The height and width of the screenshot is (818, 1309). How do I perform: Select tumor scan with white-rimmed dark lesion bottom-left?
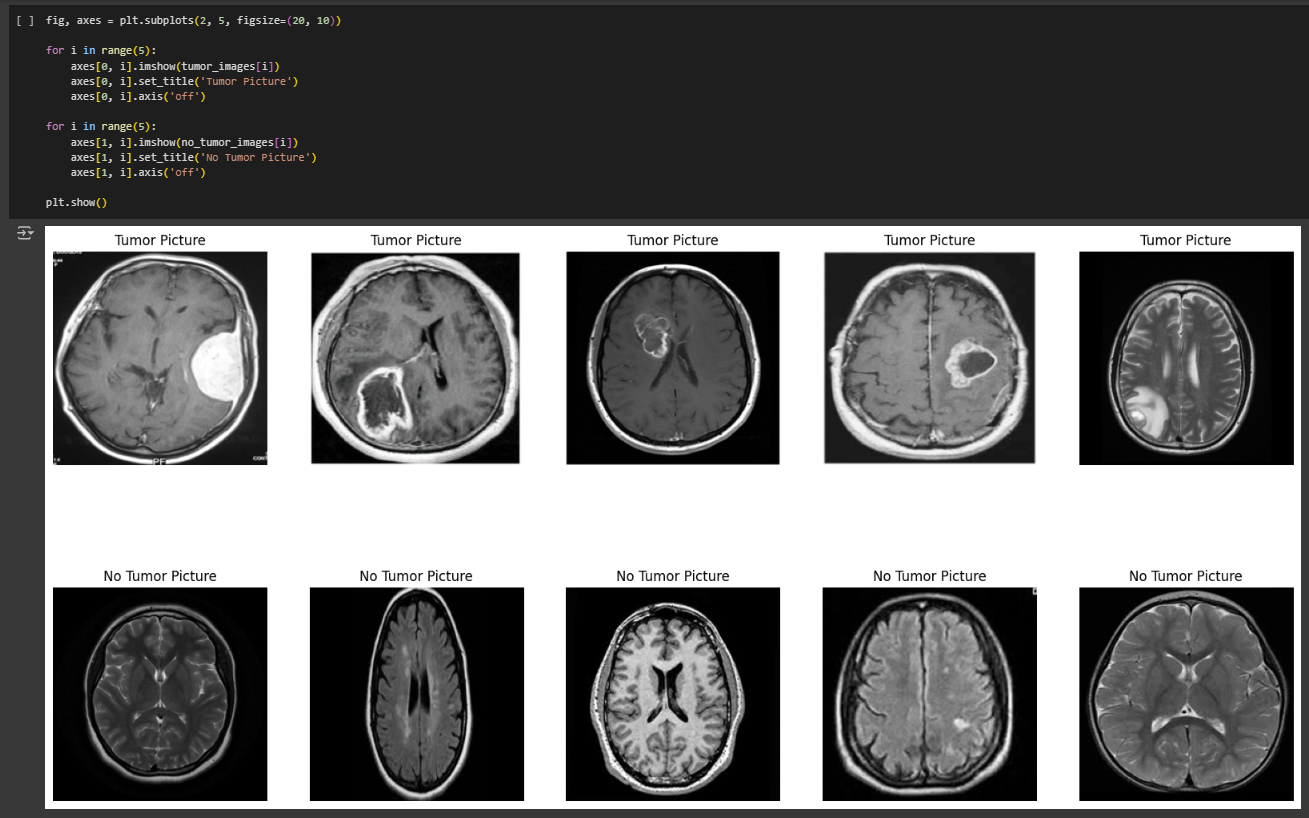[x=415, y=358]
